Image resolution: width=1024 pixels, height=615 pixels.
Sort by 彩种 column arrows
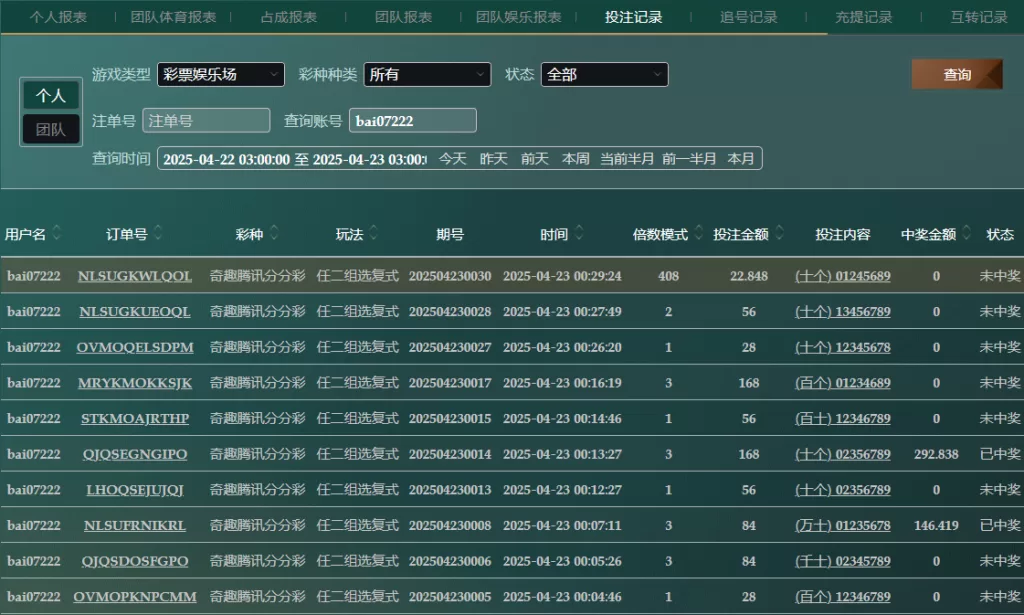tap(274, 232)
